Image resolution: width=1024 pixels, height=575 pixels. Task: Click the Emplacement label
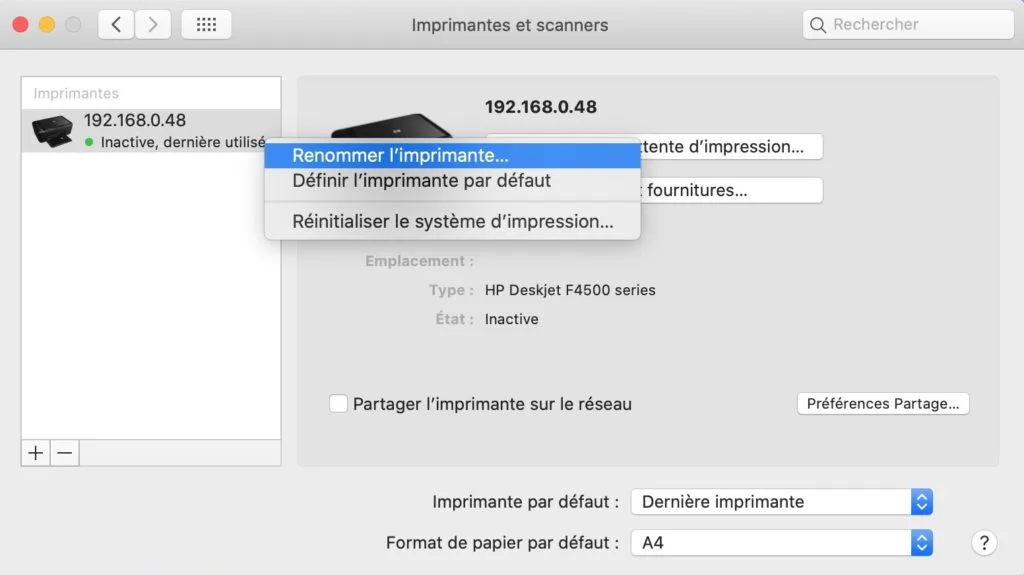(x=419, y=261)
